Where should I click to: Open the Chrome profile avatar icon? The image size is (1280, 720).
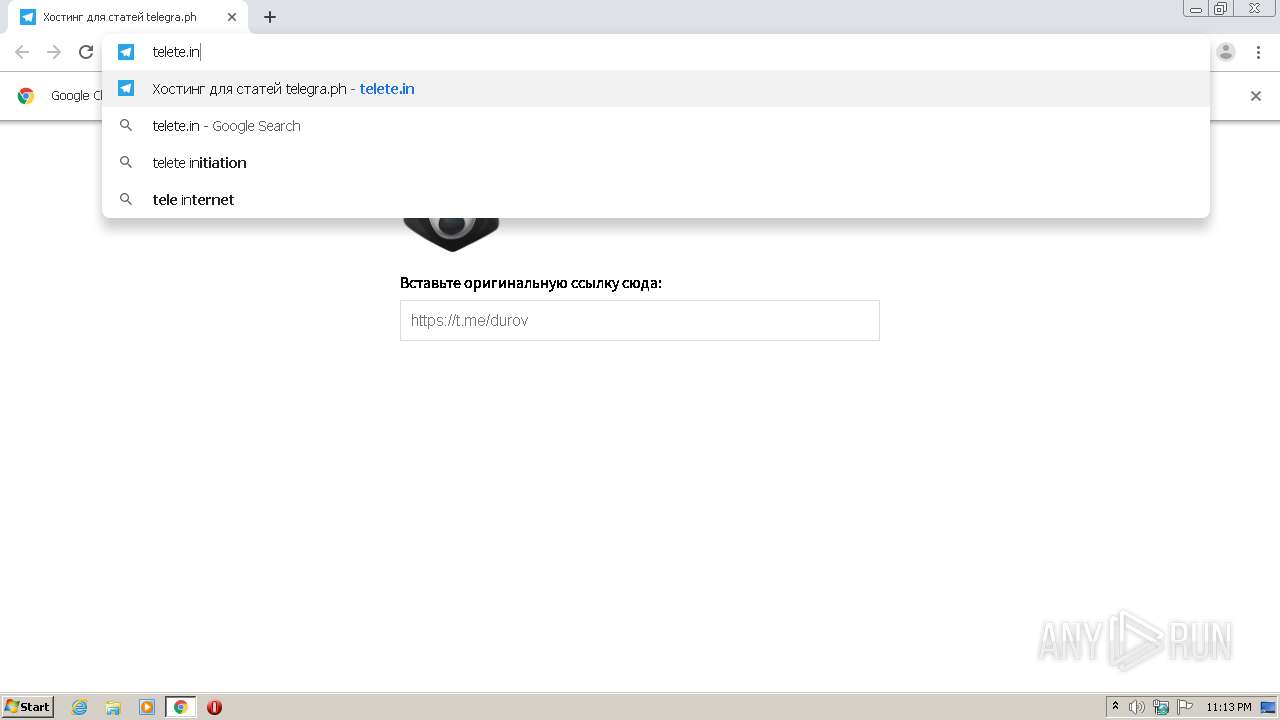click(x=1226, y=52)
